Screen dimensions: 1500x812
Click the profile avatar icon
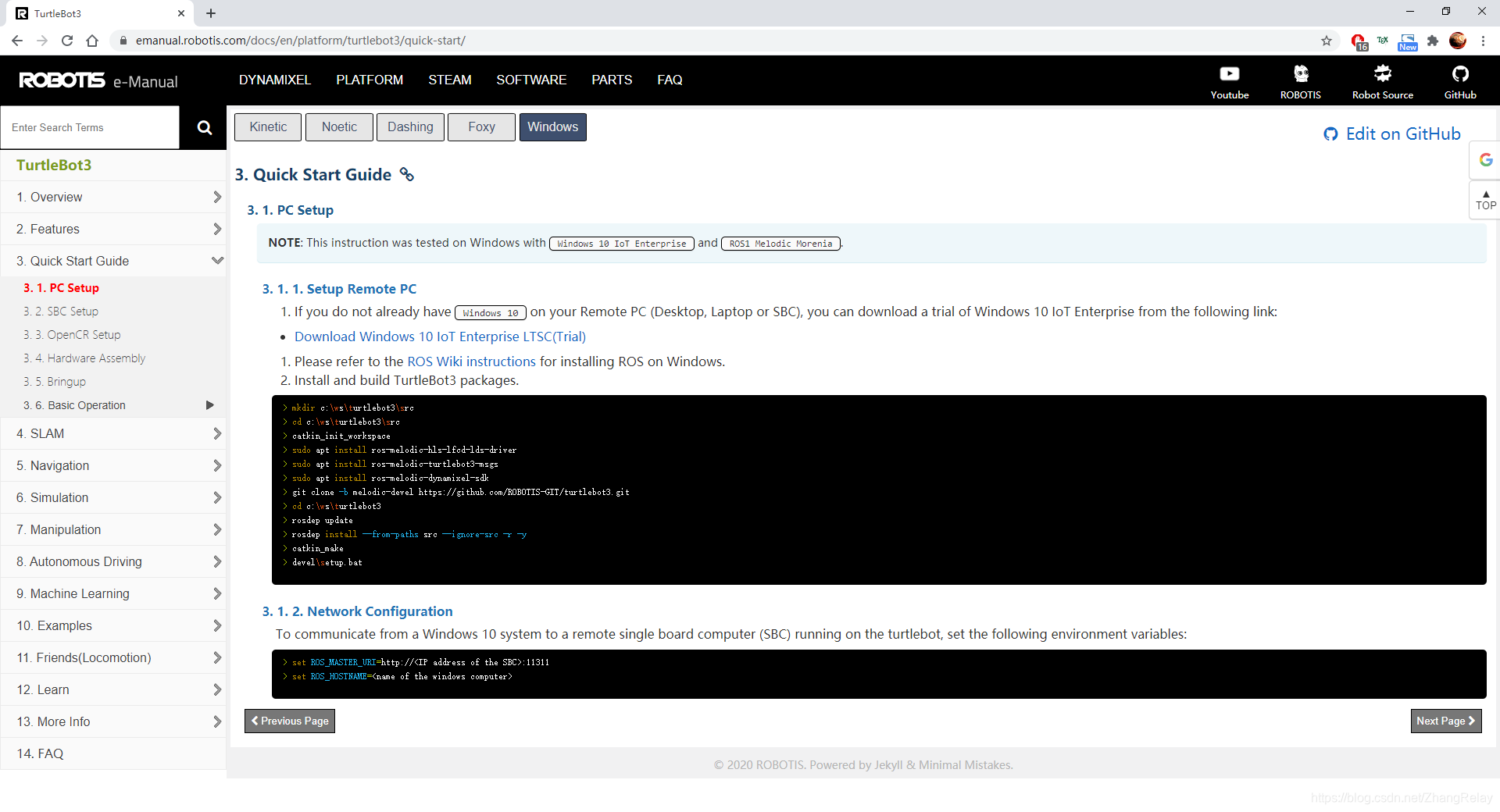point(1457,41)
